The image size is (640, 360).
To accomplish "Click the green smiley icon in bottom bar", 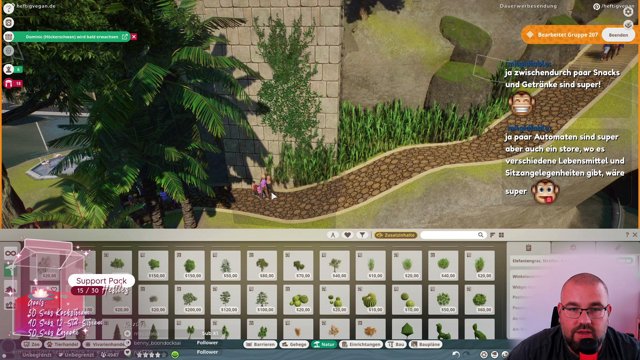I will coord(175,355).
